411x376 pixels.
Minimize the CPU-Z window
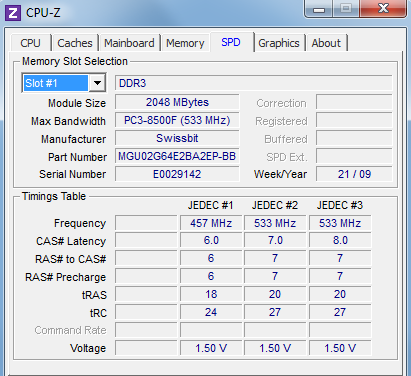pyautogui.click(x=318, y=8)
